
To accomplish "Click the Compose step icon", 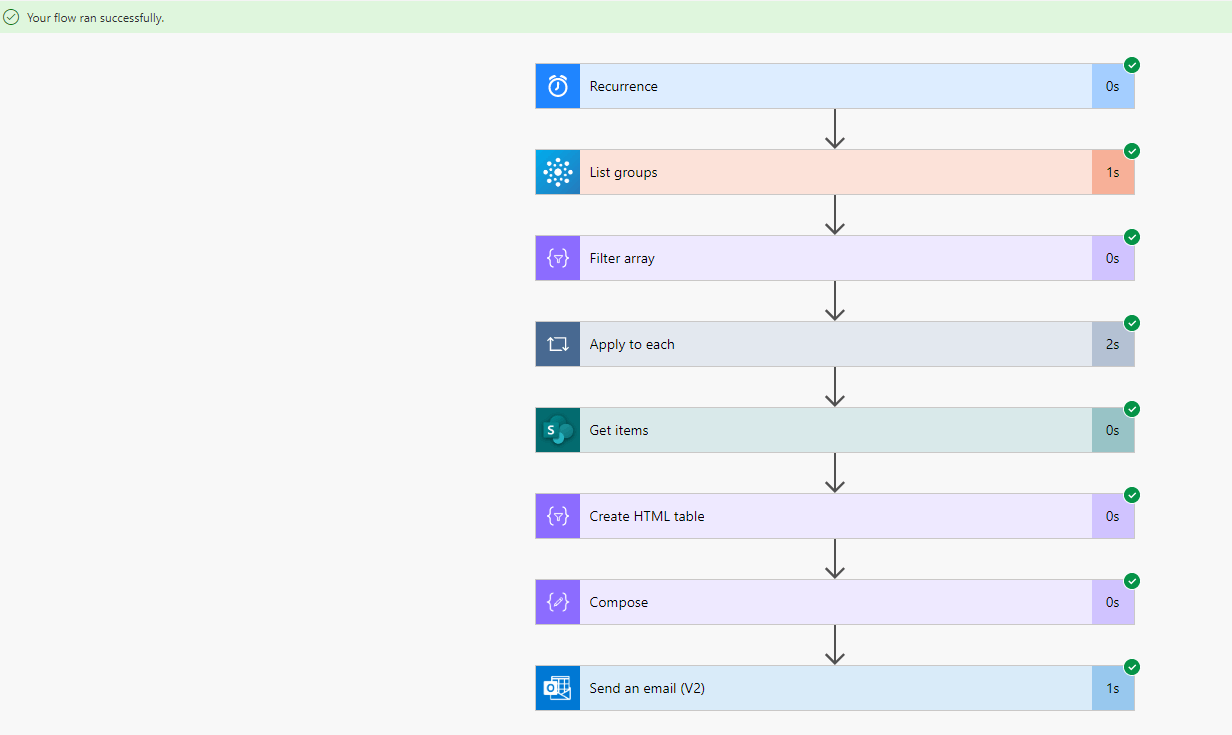I will [x=558, y=602].
